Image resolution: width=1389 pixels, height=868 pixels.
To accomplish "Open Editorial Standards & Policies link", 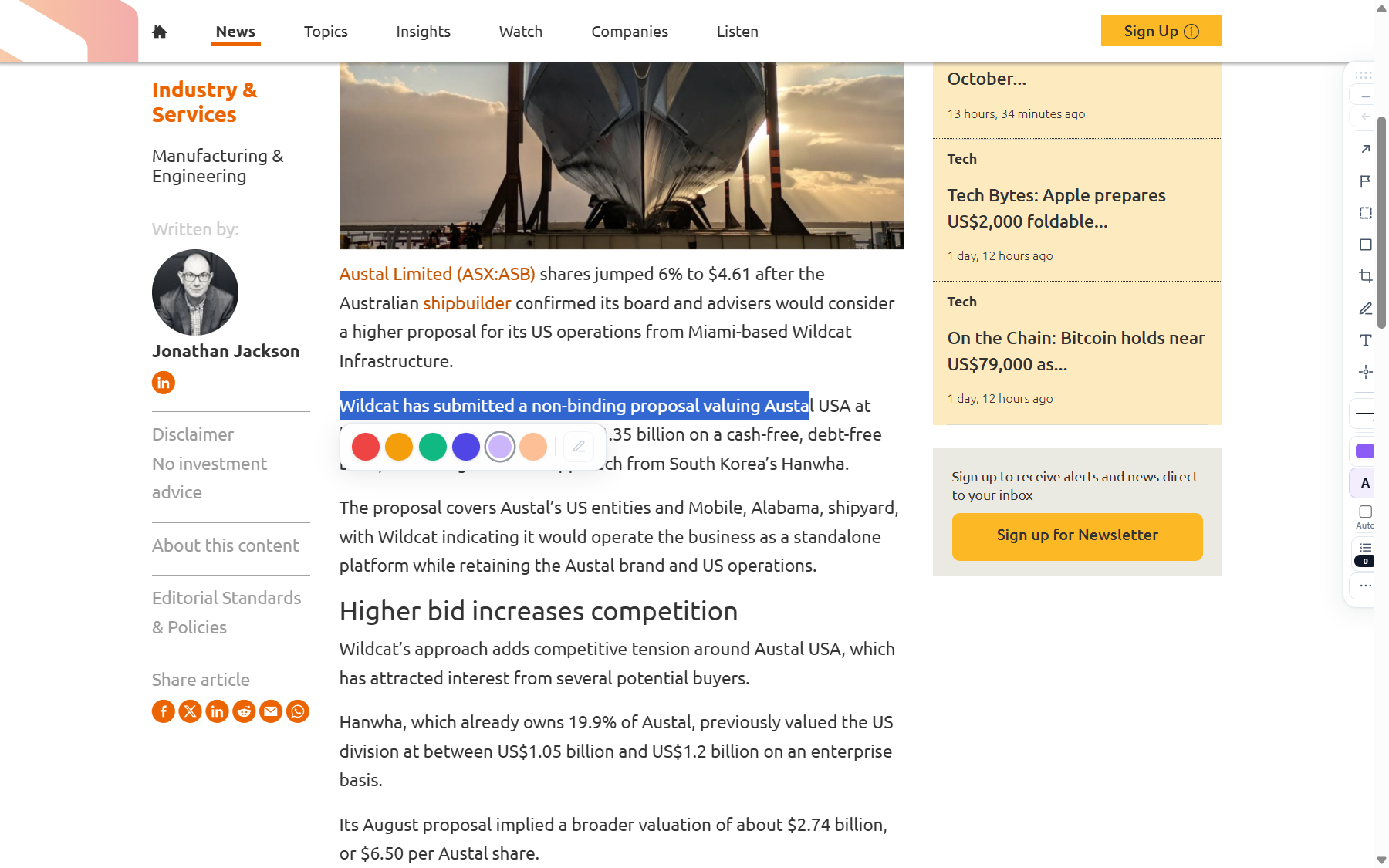I will click(x=226, y=613).
